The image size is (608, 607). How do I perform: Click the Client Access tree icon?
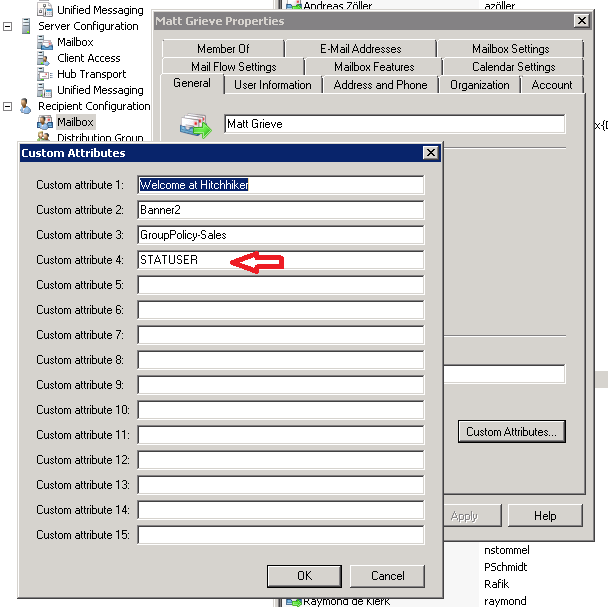coord(46,58)
